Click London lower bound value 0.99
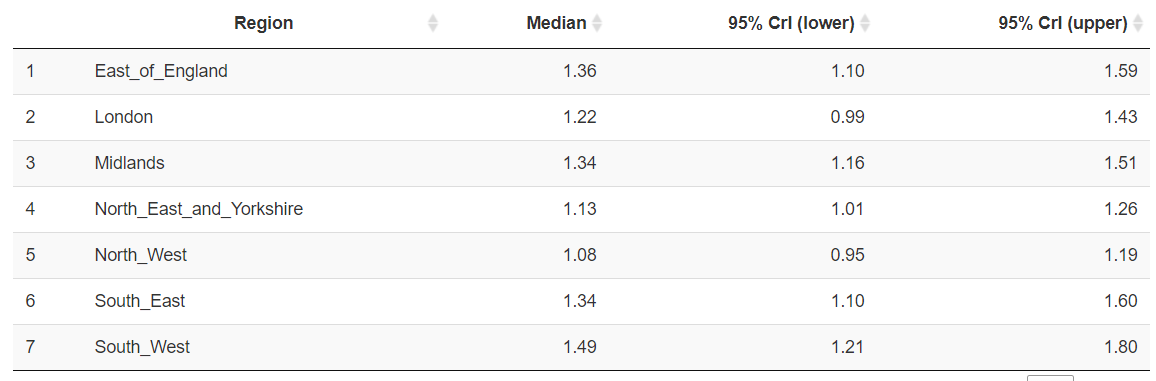Screen dimensions: 1156x381 [848, 117]
